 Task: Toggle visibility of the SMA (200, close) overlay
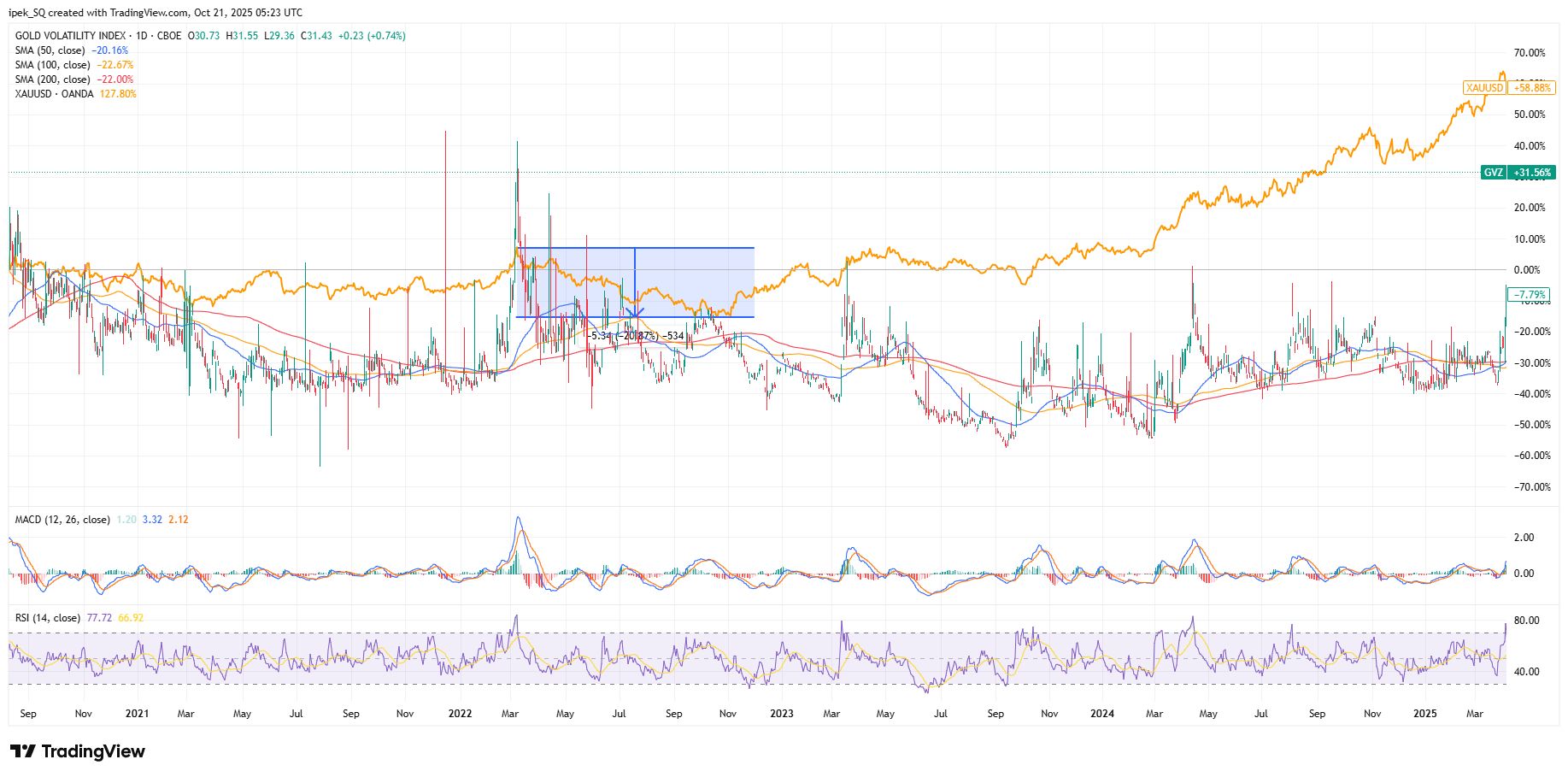(x=53, y=79)
